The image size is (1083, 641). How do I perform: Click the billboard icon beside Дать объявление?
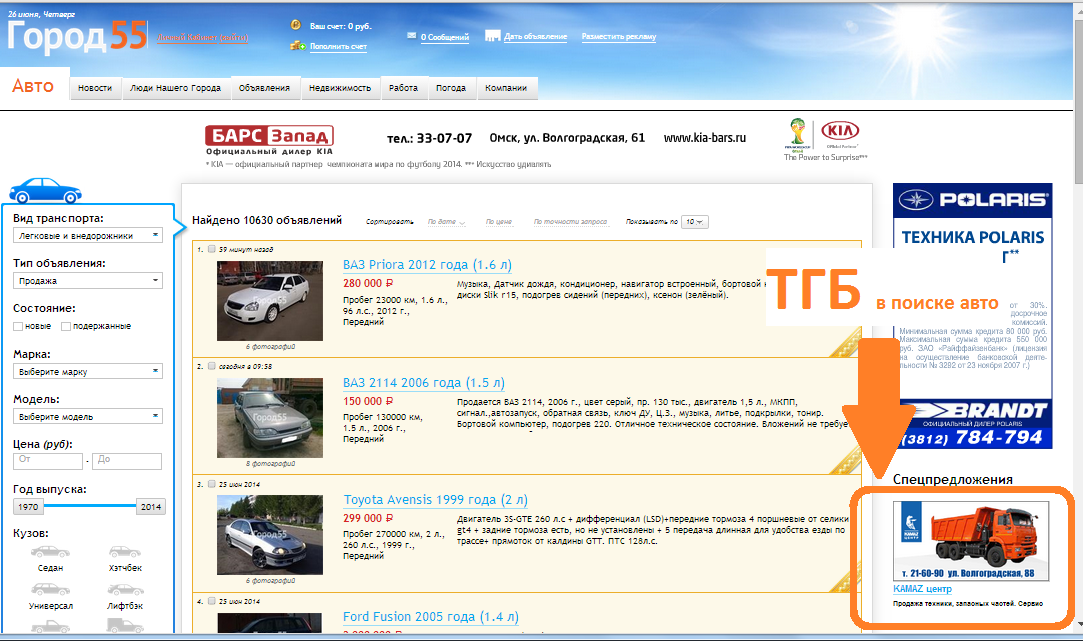492,36
